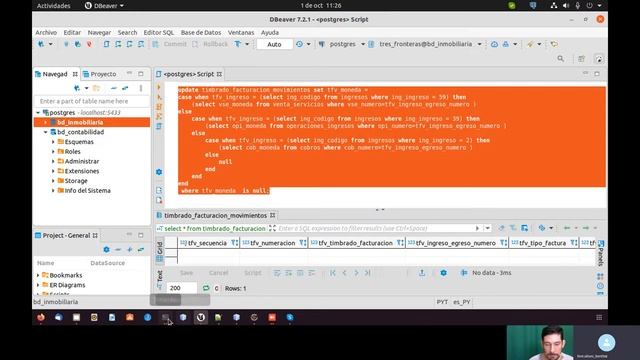
Task: Click the custom filter icon in results filter bar
Action: [x=524, y=228]
